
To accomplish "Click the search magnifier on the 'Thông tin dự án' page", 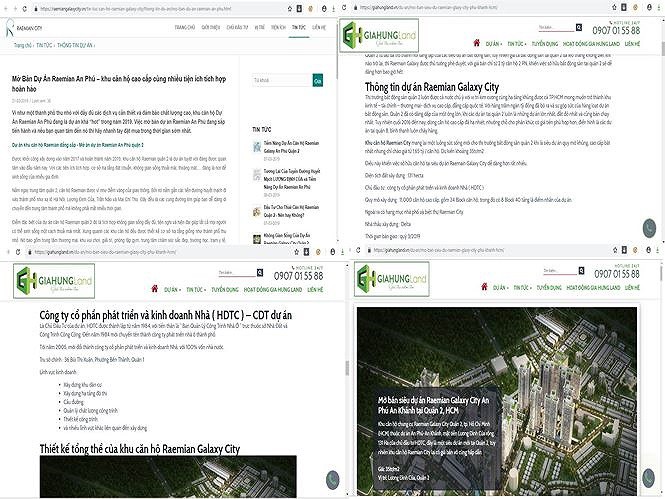I will (579, 28).
